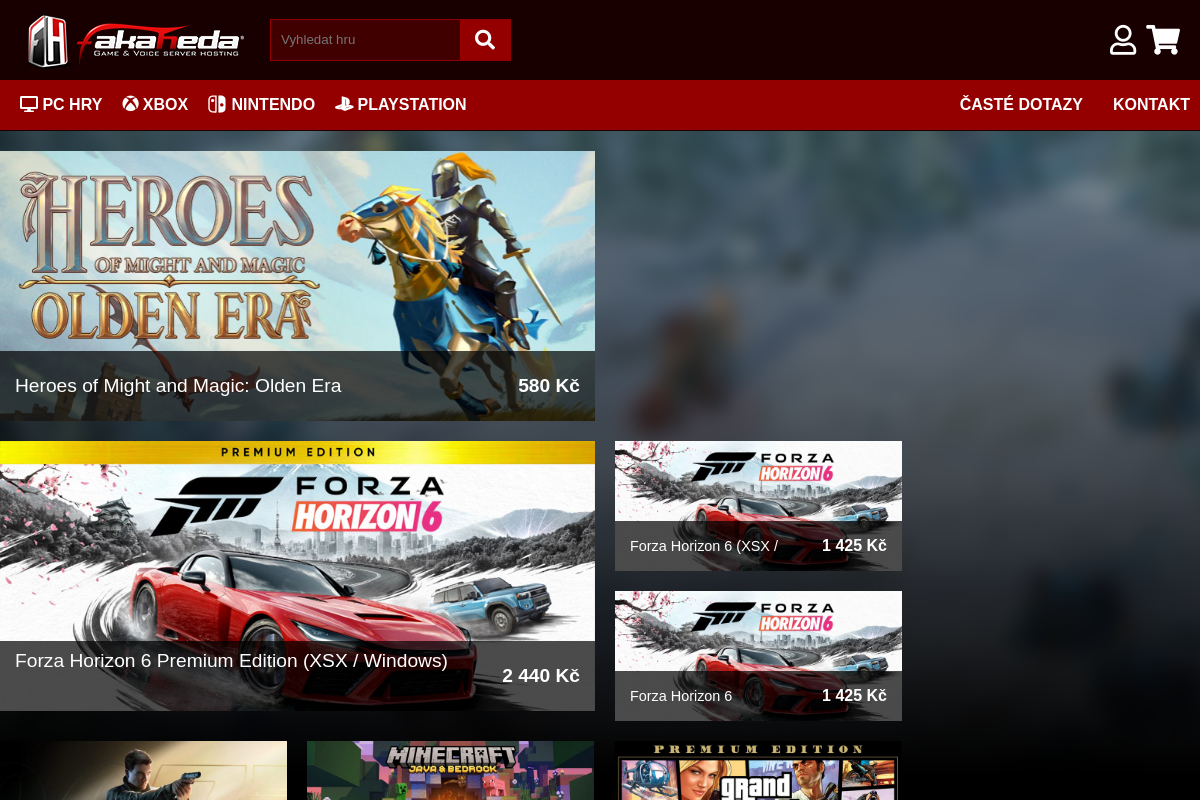Open the NINTENDO category menu
The image size is (1200, 800).
tap(261, 105)
